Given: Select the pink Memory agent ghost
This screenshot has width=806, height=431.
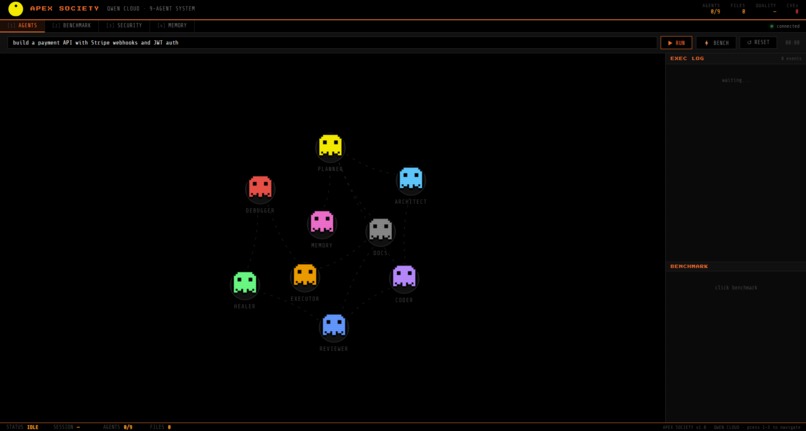Looking at the screenshot, I should tap(322, 222).
